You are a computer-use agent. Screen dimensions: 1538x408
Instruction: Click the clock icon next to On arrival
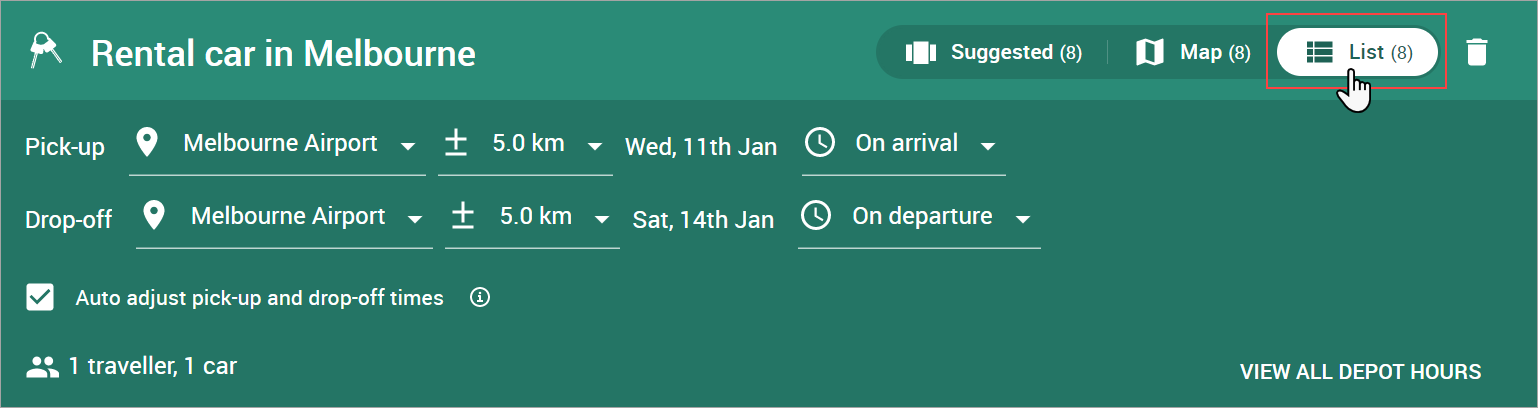[x=820, y=143]
